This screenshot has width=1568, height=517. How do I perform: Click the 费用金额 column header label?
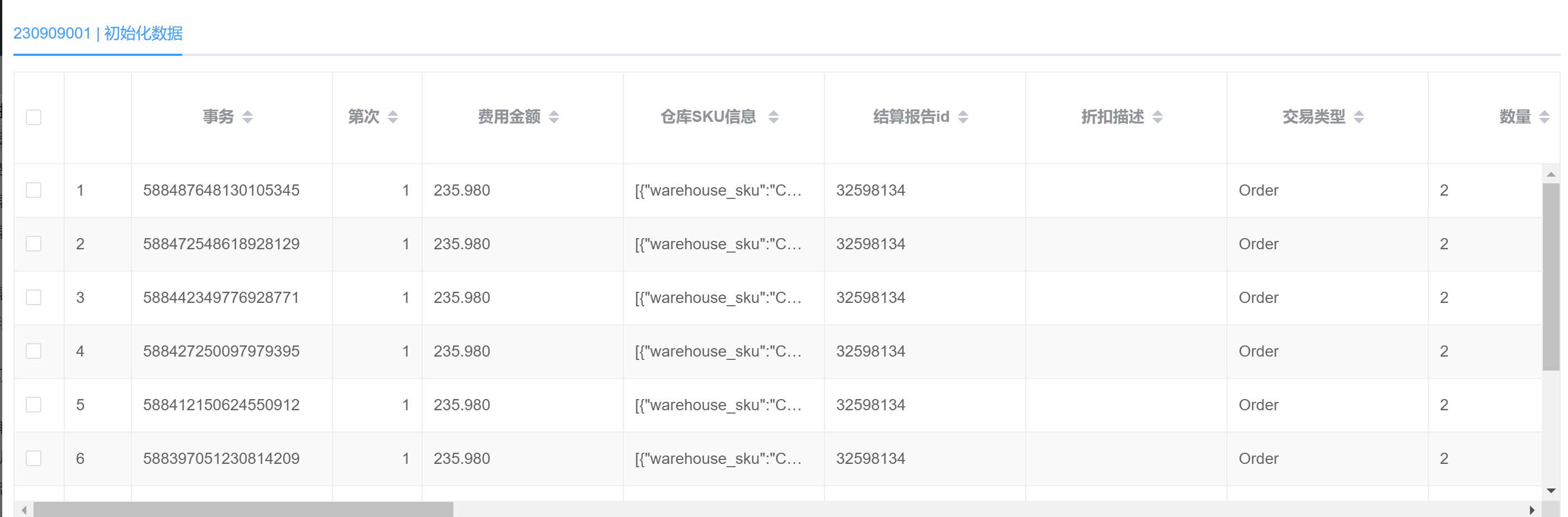[x=509, y=116]
